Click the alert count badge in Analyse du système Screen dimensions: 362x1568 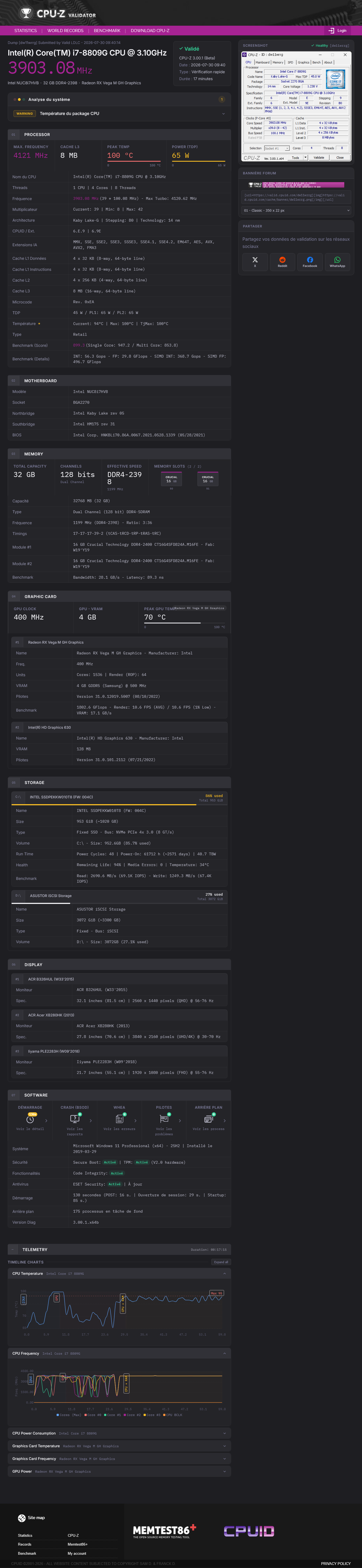[x=221, y=99]
